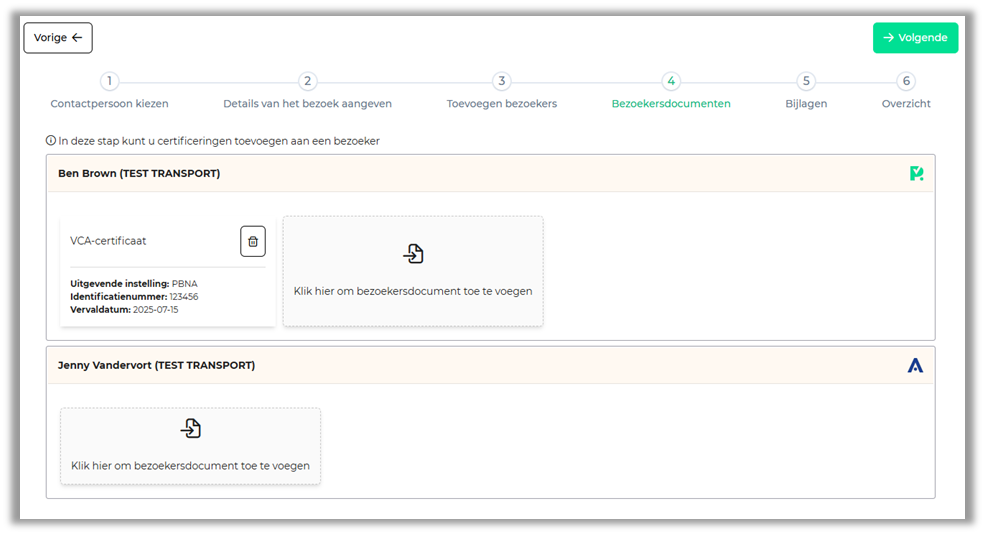Click the blue A logo in Jenny Vandervort's header
The height and width of the screenshot is (535, 985).
click(x=915, y=366)
